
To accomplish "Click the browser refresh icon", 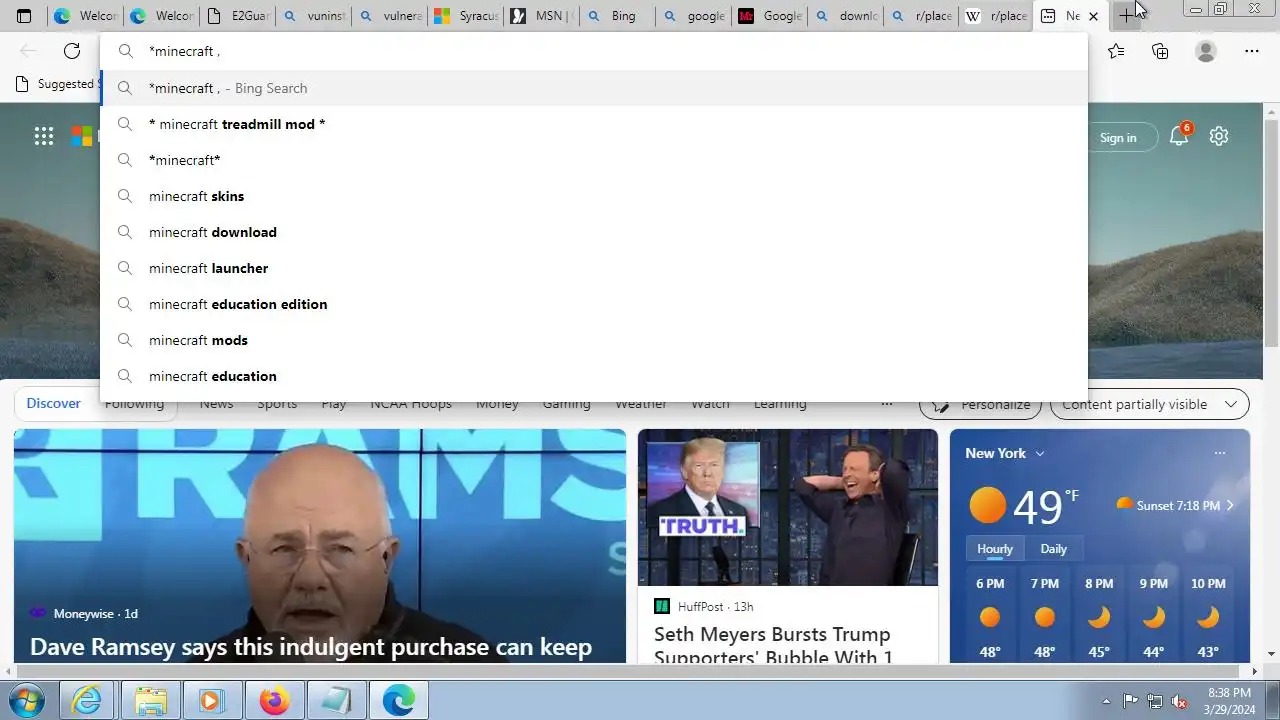I will click(72, 51).
